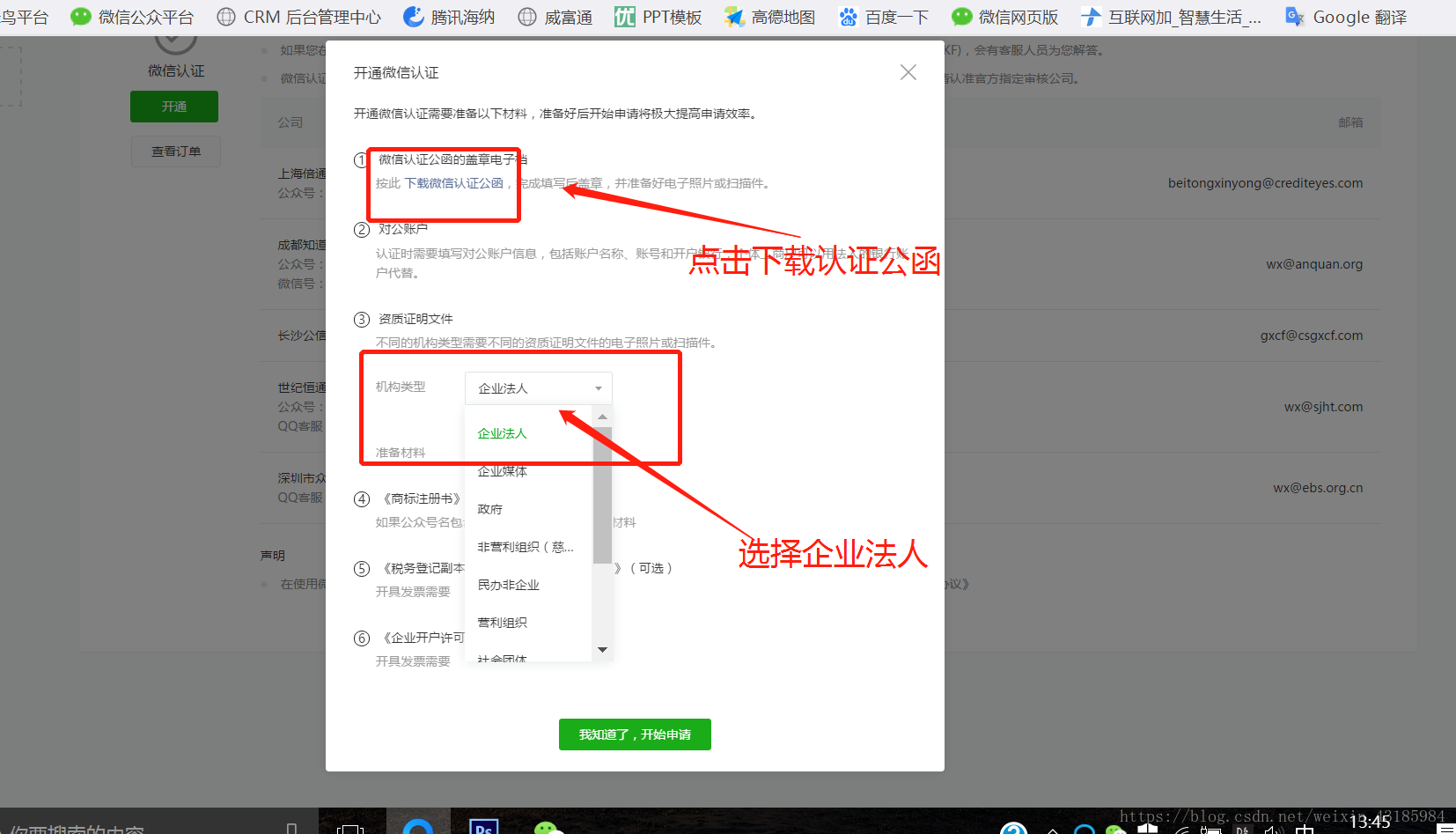The image size is (1456, 834).
Task: Select the 营利组织 option
Action: [502, 623]
